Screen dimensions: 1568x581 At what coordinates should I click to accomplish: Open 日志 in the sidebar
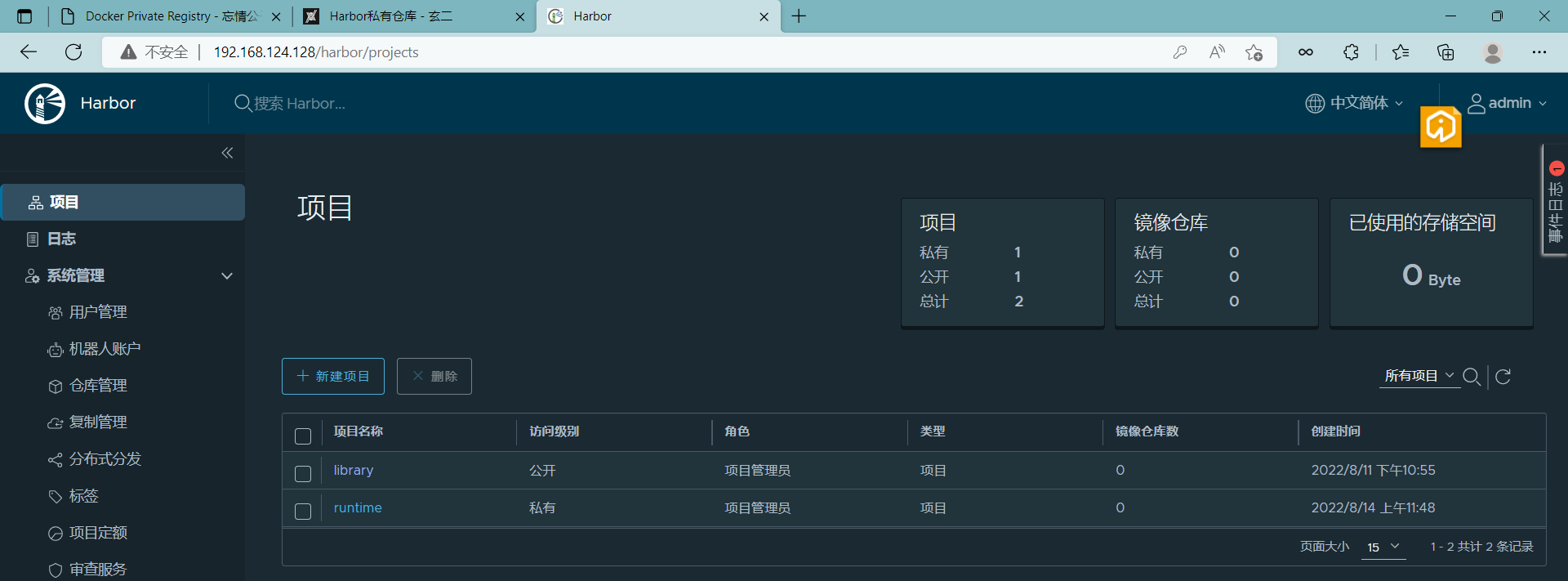click(61, 239)
